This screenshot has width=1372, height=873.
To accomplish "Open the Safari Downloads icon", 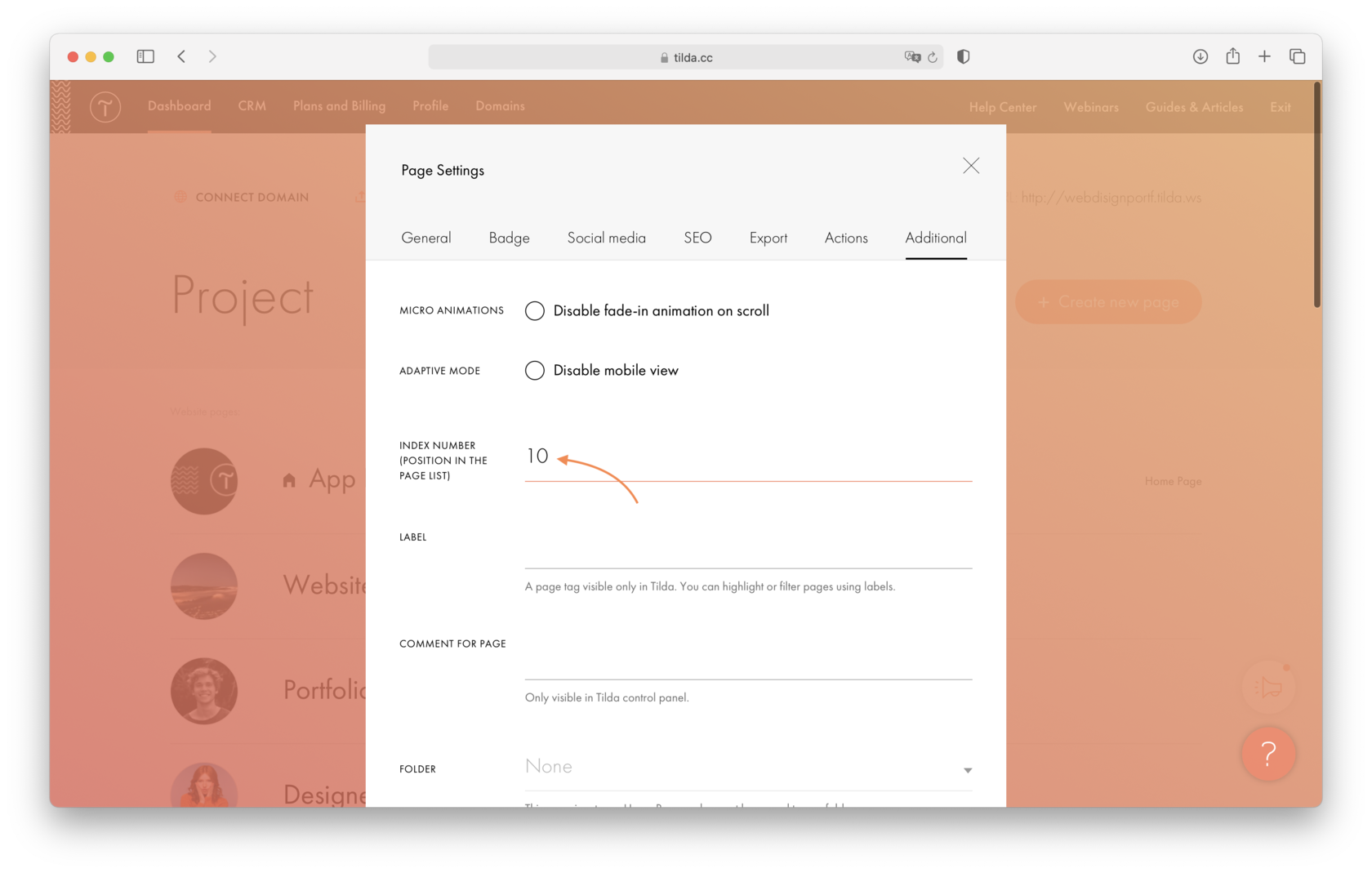I will (x=1200, y=56).
